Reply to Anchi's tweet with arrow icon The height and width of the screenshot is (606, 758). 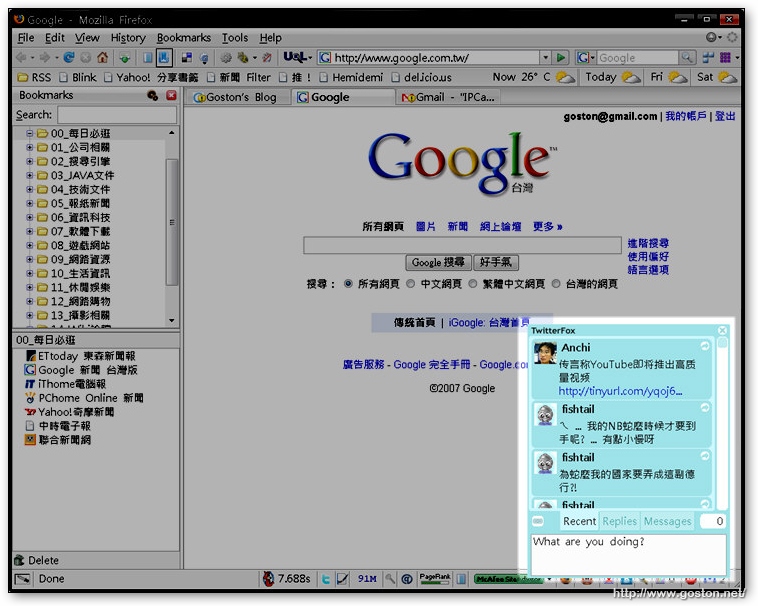pos(705,346)
